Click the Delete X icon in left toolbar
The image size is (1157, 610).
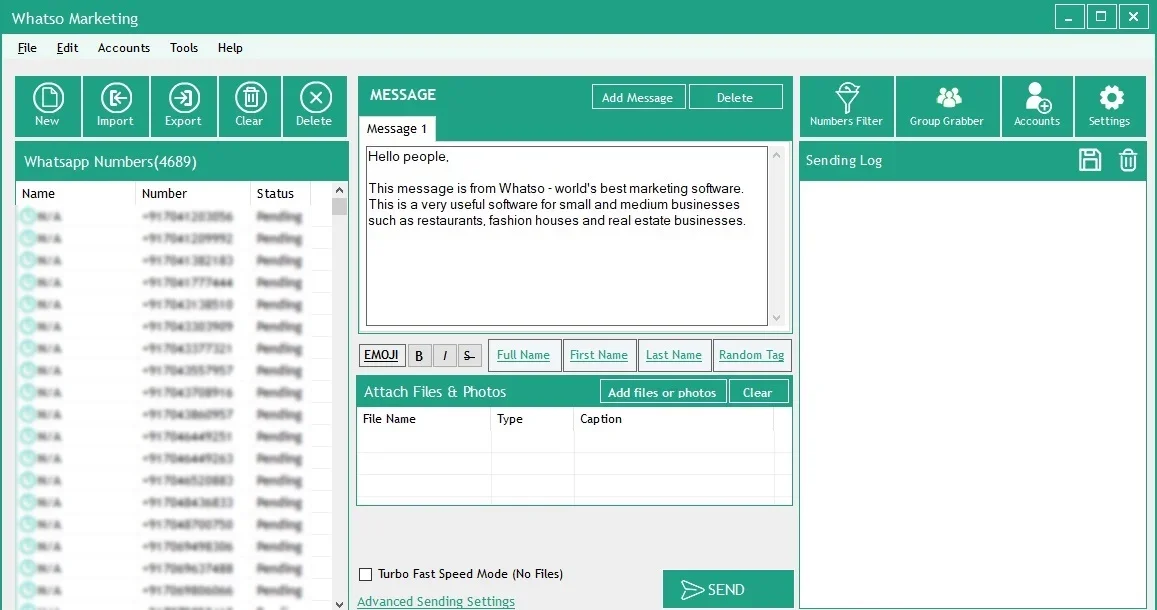(x=315, y=106)
